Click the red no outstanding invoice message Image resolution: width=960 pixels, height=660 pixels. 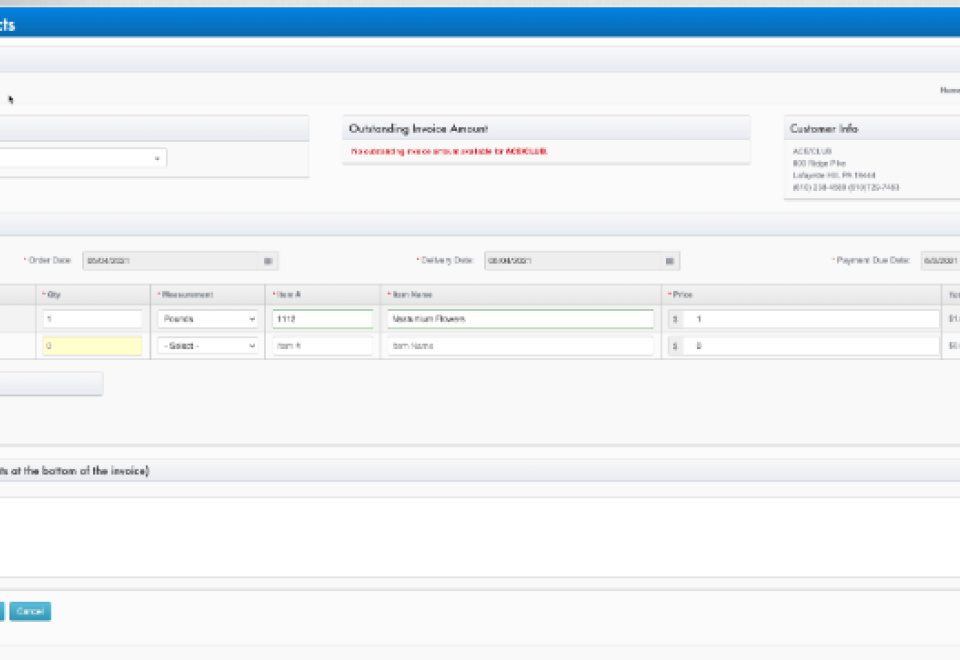pyautogui.click(x=449, y=151)
